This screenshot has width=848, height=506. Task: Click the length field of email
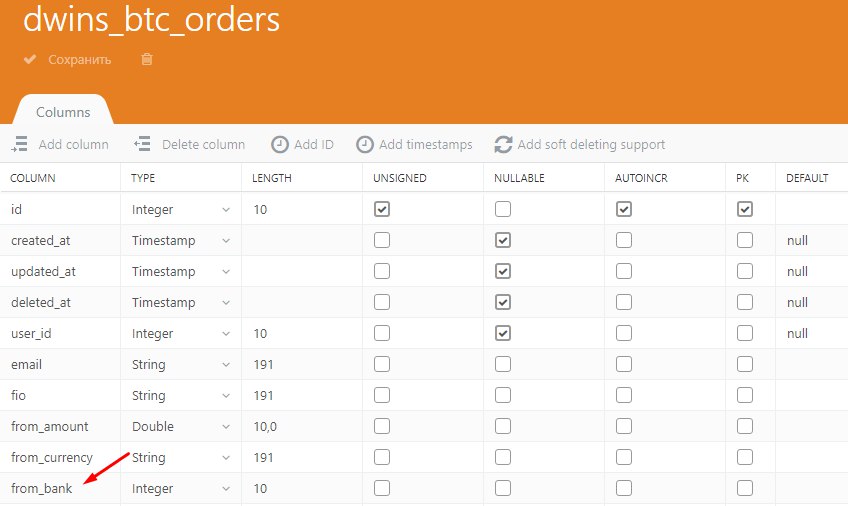(x=302, y=364)
